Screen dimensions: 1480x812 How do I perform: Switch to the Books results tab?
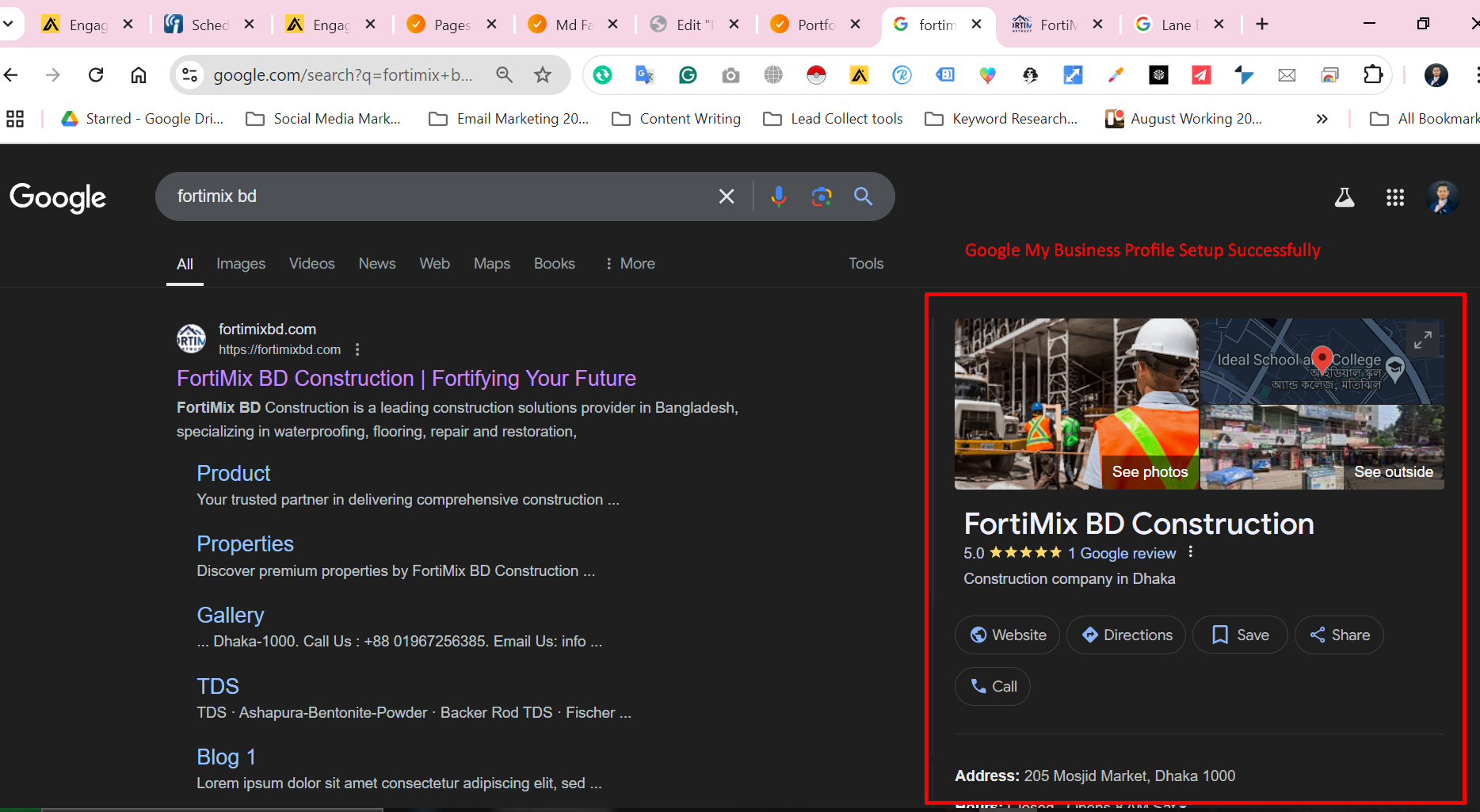tap(554, 264)
